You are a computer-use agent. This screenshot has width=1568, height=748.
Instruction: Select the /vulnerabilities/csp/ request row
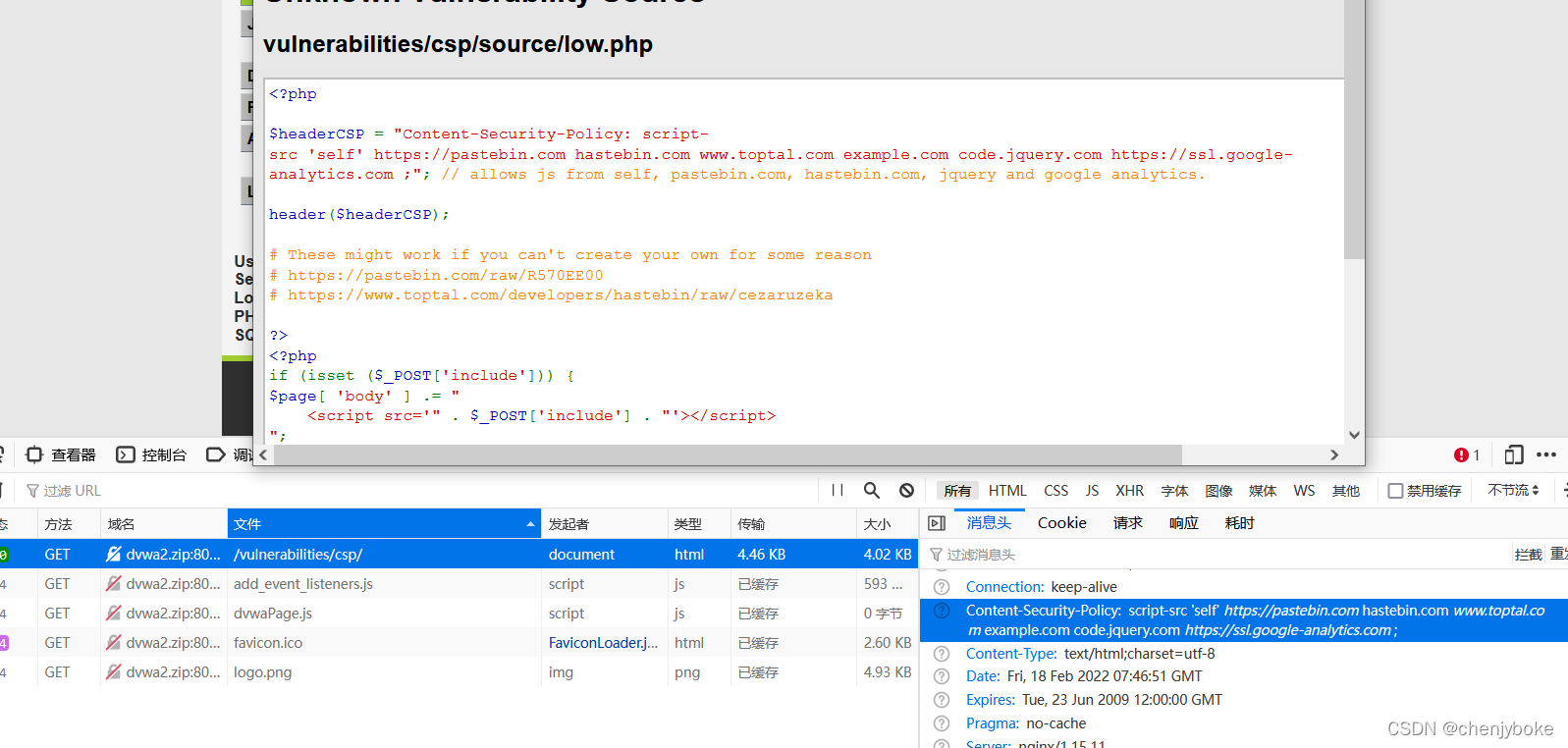tap(459, 554)
